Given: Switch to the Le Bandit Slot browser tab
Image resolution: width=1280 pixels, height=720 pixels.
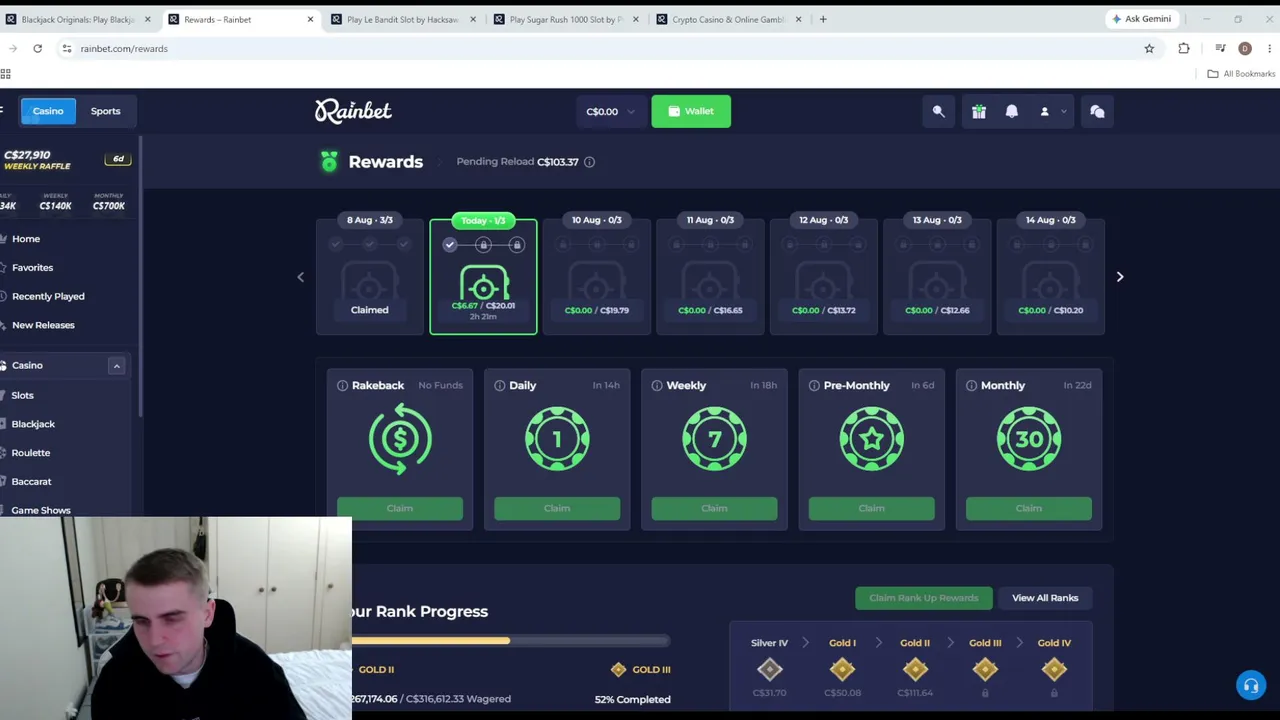Looking at the screenshot, I should coord(402,19).
